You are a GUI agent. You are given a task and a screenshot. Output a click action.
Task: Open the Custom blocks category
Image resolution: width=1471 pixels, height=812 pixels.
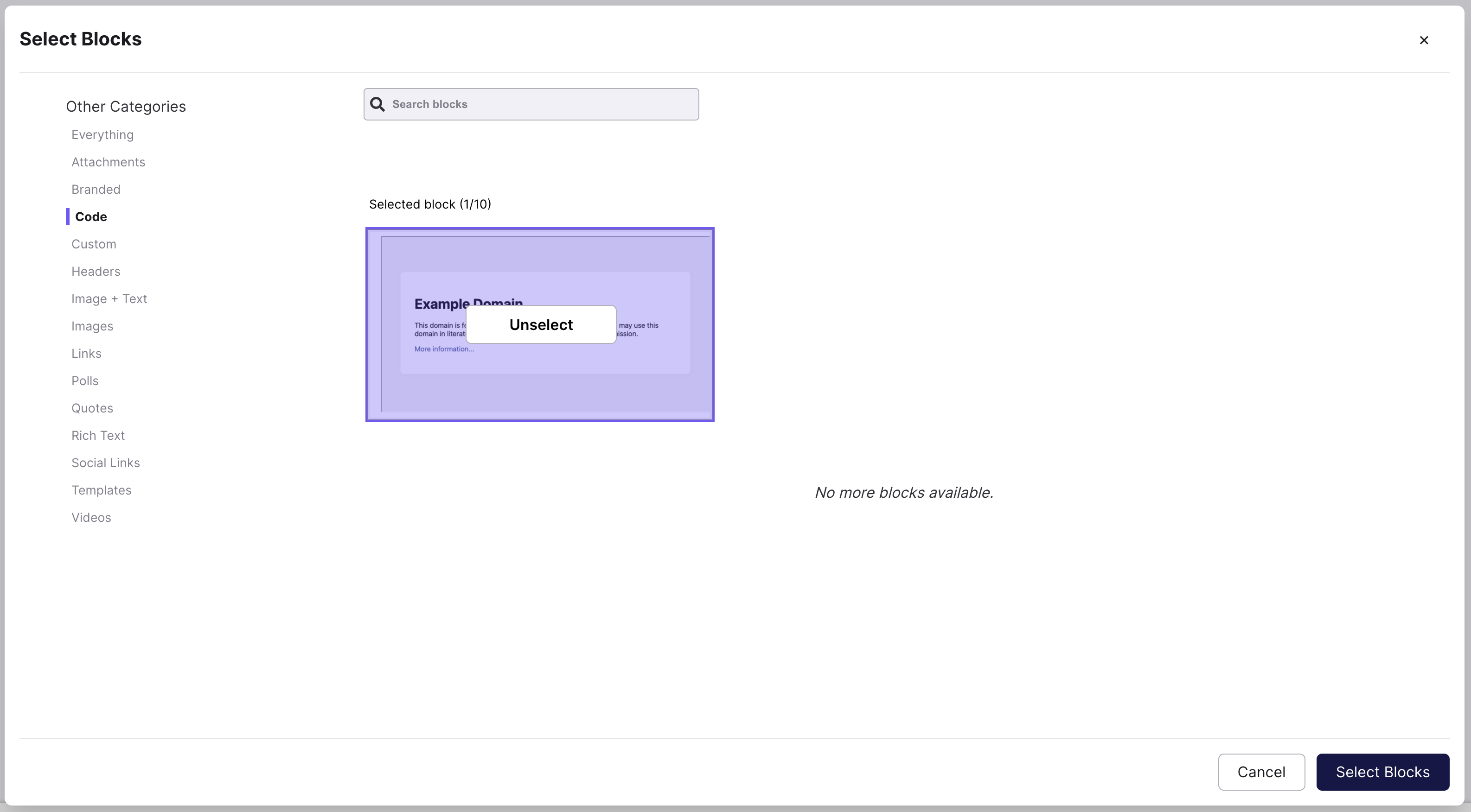(94, 244)
